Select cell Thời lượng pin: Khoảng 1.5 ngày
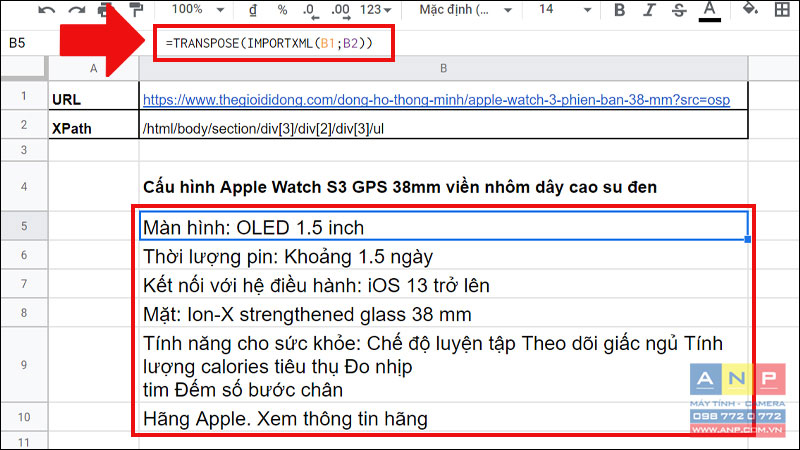This screenshot has height=450, width=800. 443,255
